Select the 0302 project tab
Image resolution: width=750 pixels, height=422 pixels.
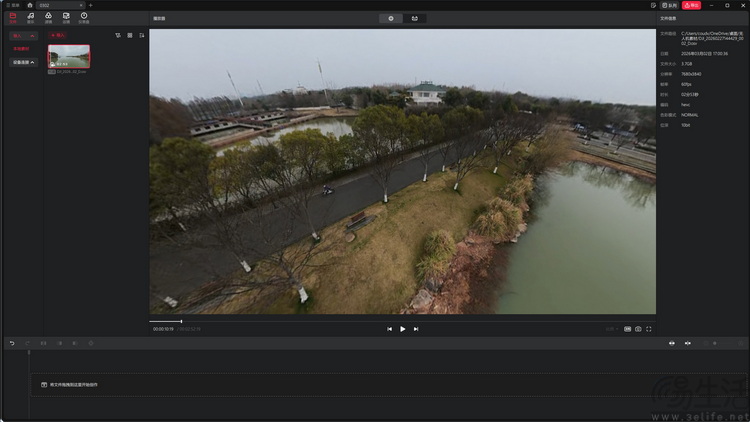point(60,5)
